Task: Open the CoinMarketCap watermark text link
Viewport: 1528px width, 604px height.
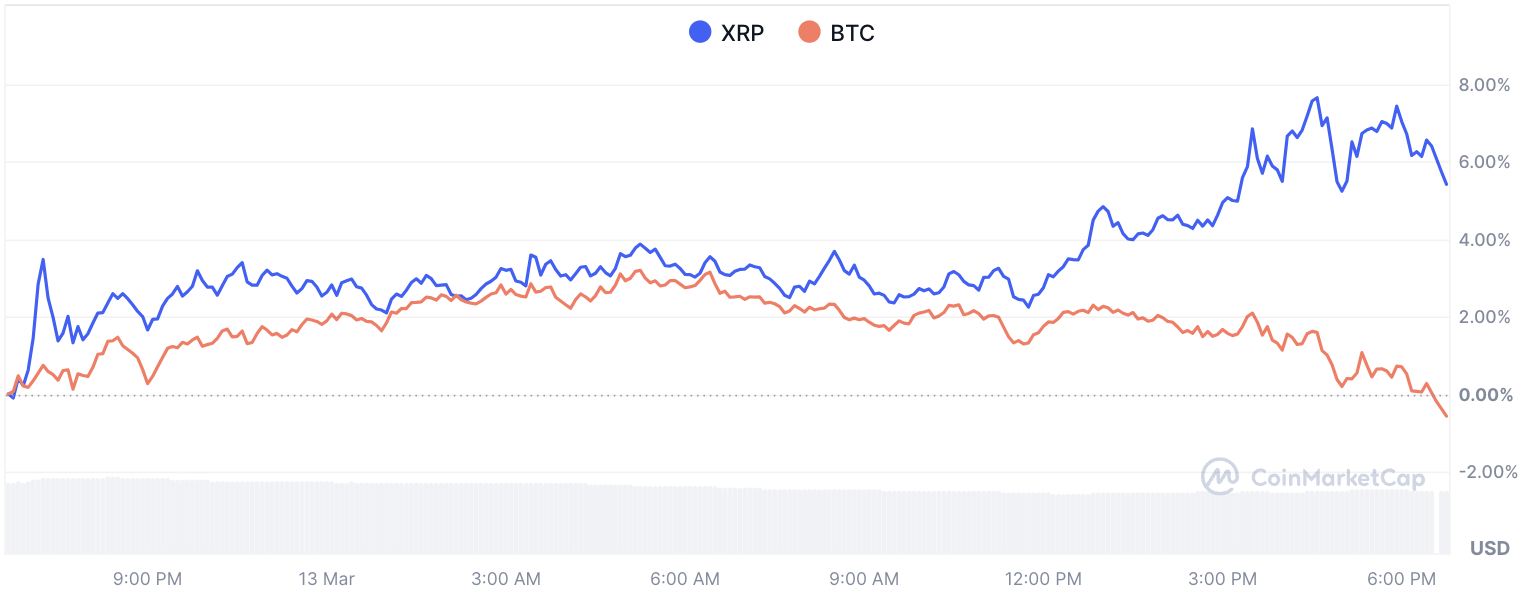Action: (1337, 478)
